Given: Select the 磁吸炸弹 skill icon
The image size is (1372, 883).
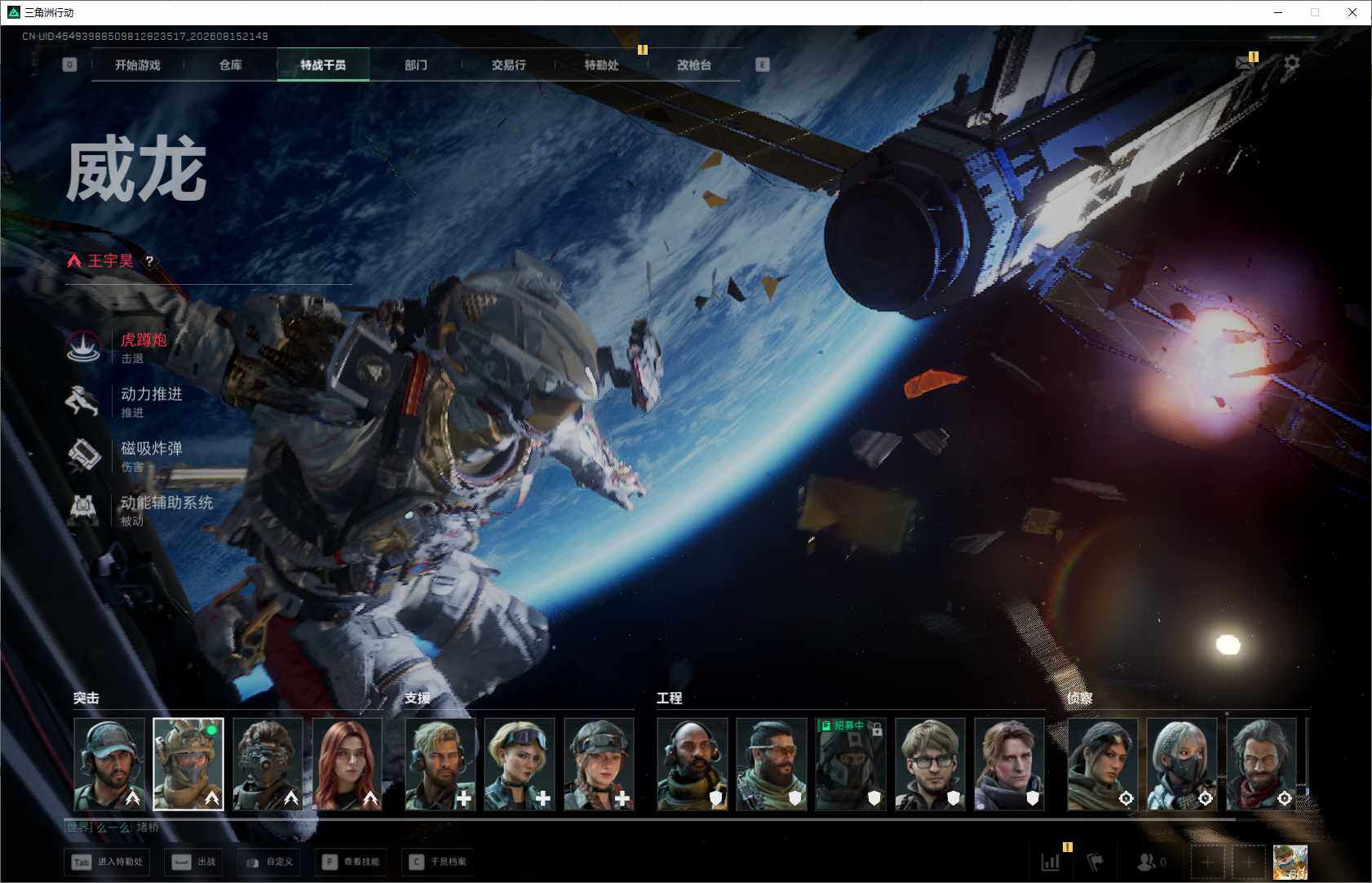Looking at the screenshot, I should point(82,455).
